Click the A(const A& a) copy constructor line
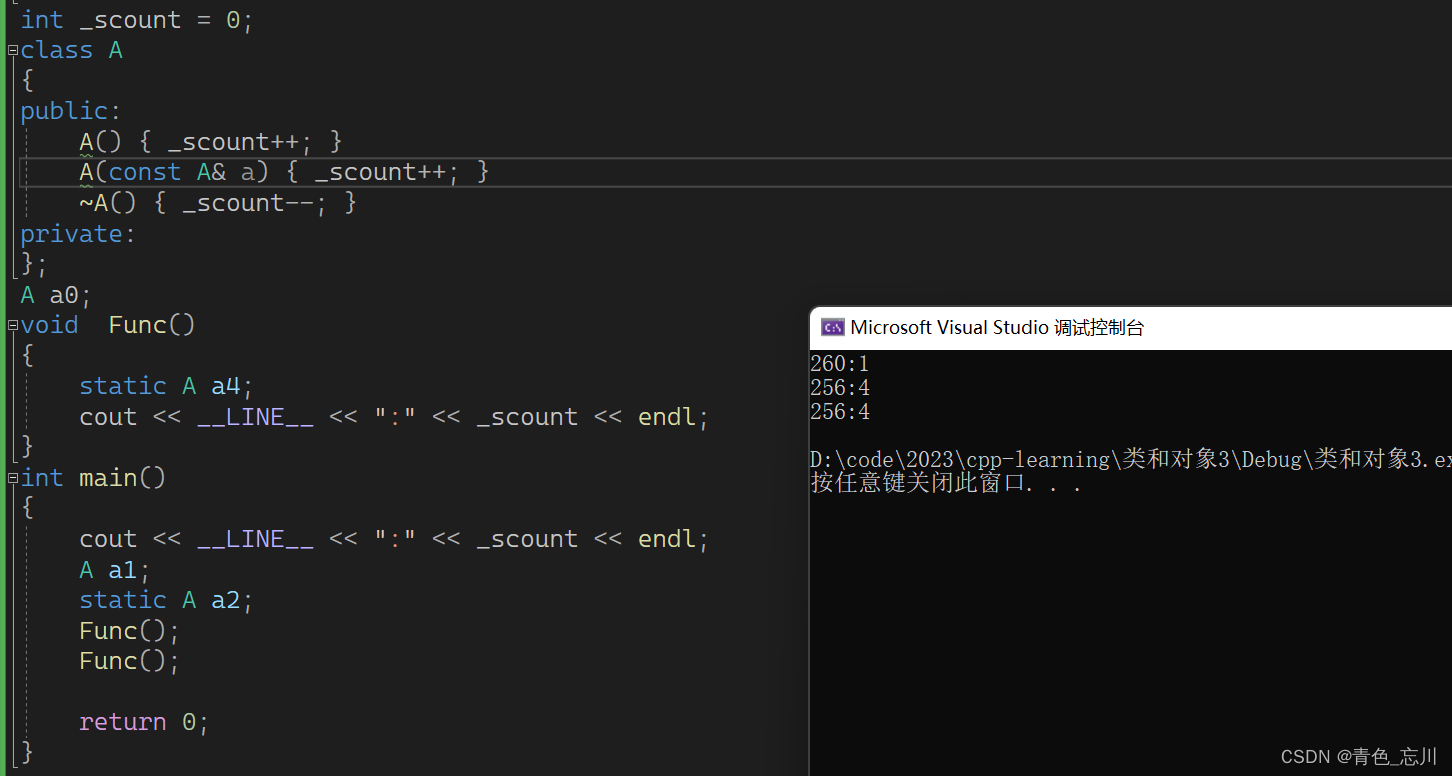 pyautogui.click(x=285, y=172)
